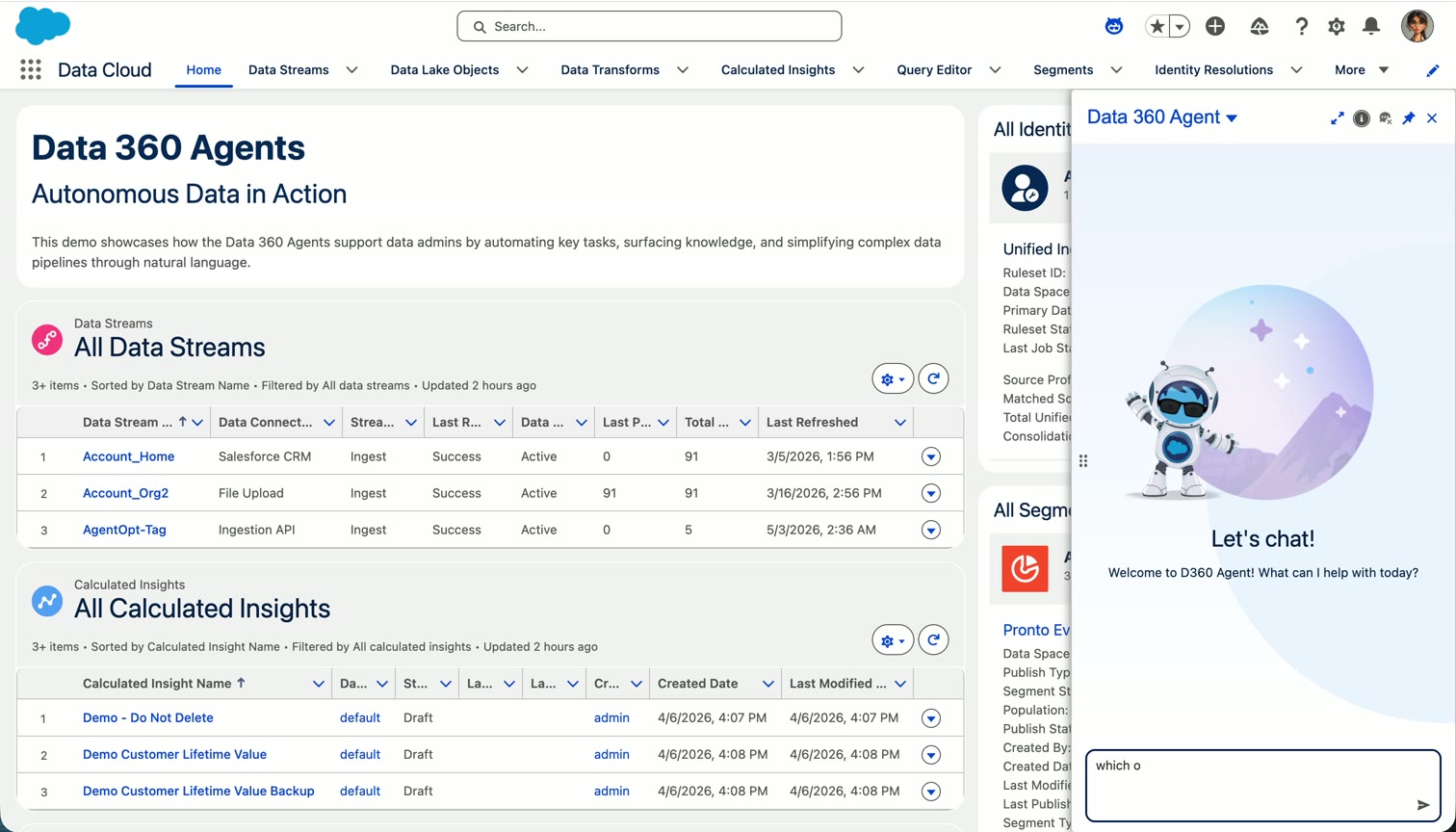Send the chat message arrow
This screenshot has width=1456, height=832.
1423,805
